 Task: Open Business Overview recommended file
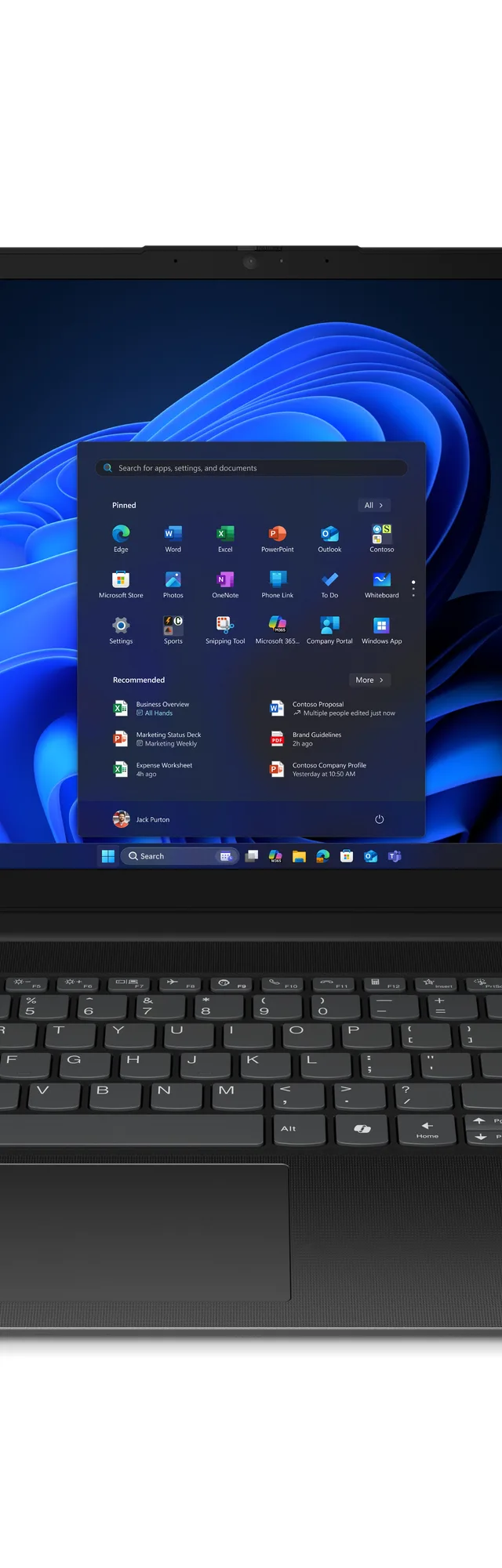click(x=152, y=709)
